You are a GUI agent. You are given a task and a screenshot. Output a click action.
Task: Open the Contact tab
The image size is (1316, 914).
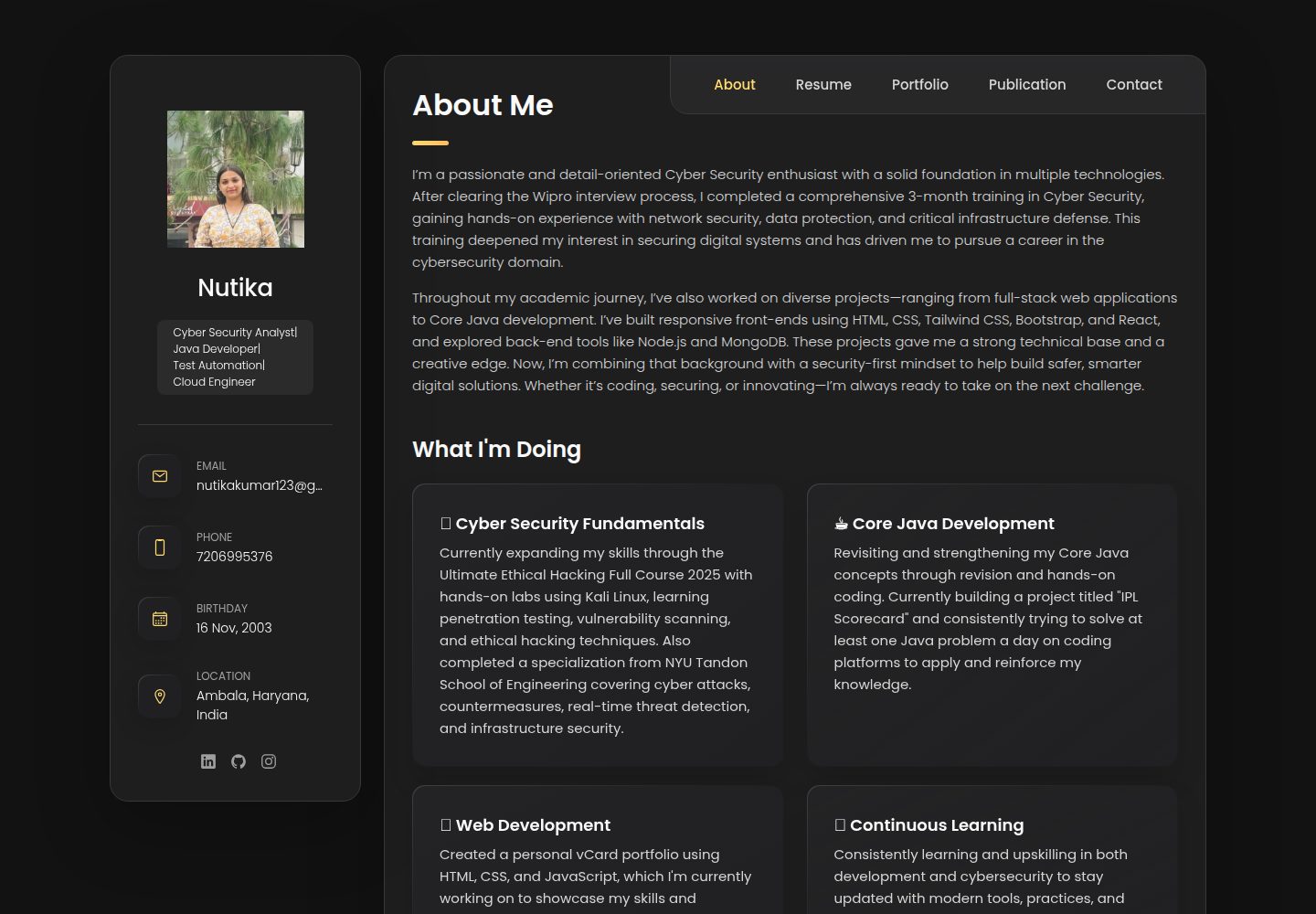tap(1134, 85)
